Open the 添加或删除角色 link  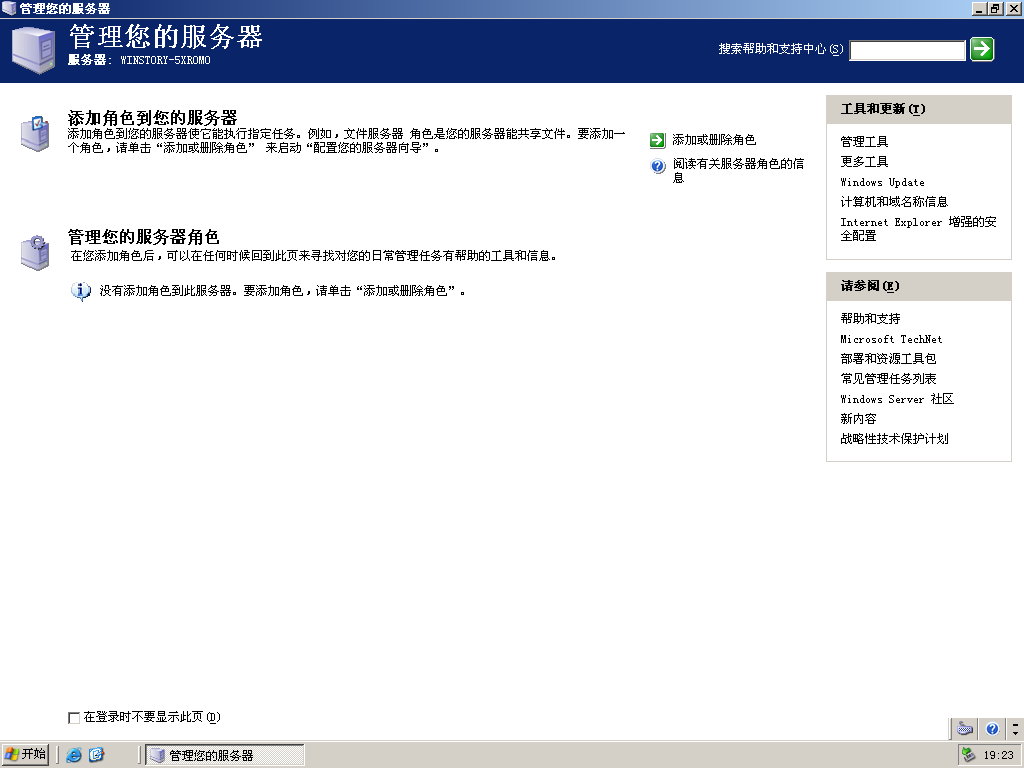click(x=714, y=140)
